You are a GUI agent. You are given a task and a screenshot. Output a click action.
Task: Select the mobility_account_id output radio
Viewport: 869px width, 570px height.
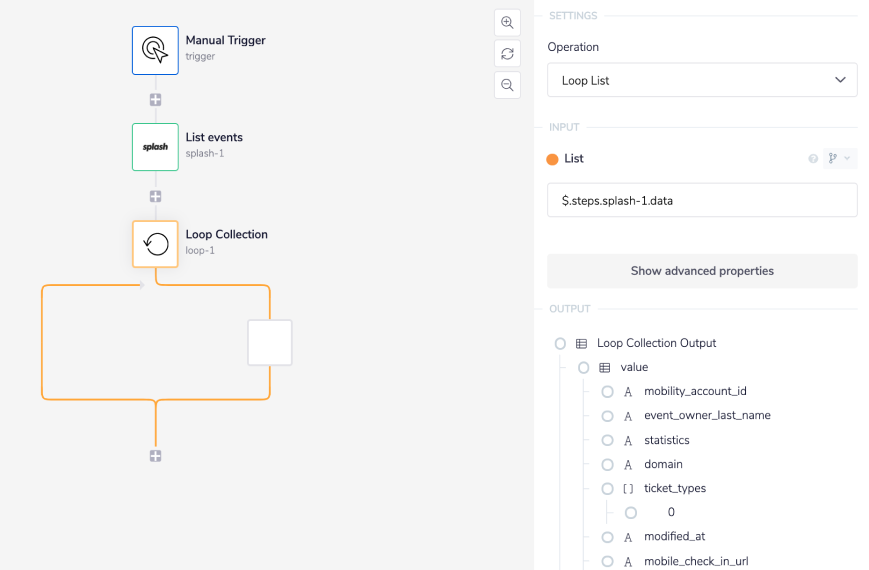coord(607,392)
